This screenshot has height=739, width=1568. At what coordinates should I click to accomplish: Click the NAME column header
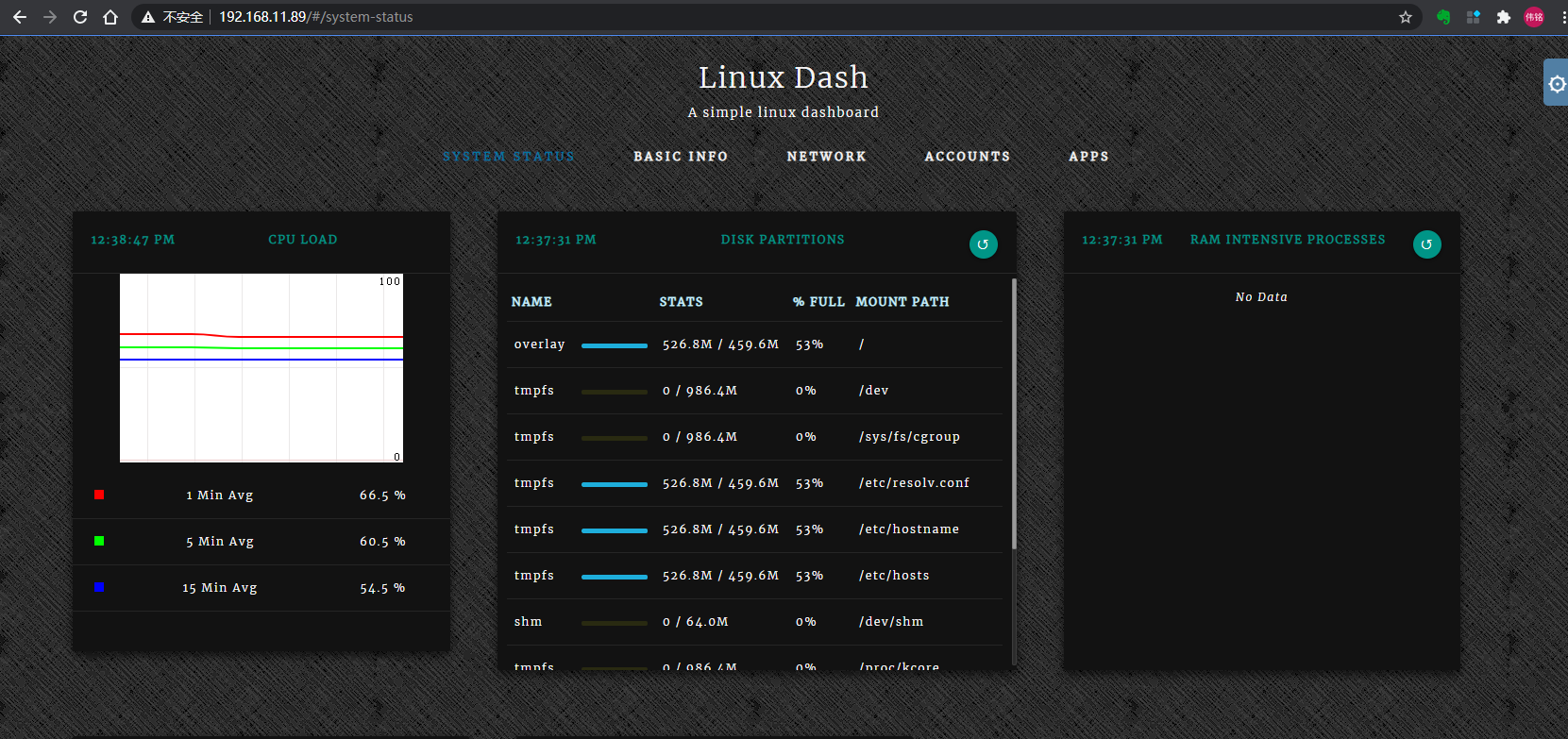[531, 302]
